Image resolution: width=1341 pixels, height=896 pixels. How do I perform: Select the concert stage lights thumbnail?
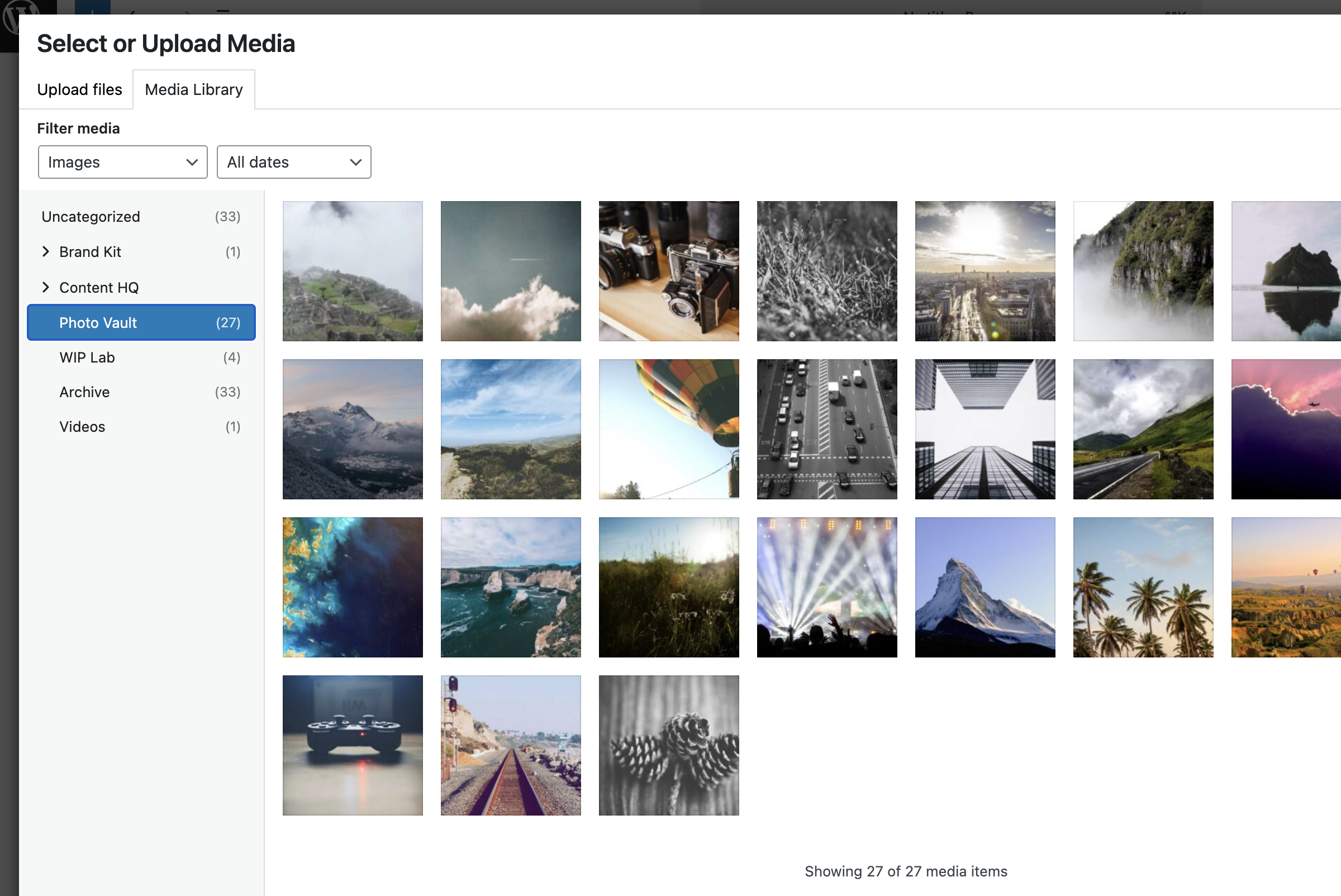pos(826,588)
